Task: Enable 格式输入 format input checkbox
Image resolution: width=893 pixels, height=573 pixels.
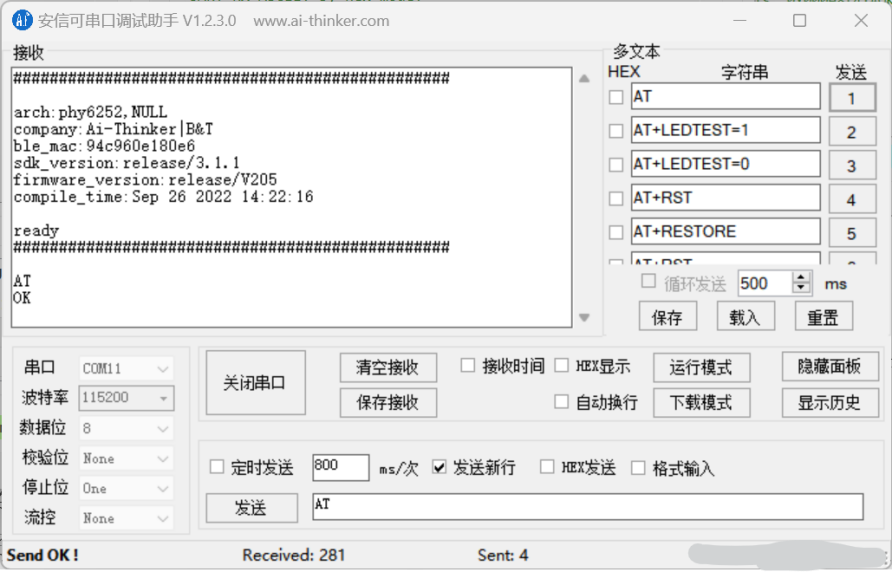Action: 638,468
